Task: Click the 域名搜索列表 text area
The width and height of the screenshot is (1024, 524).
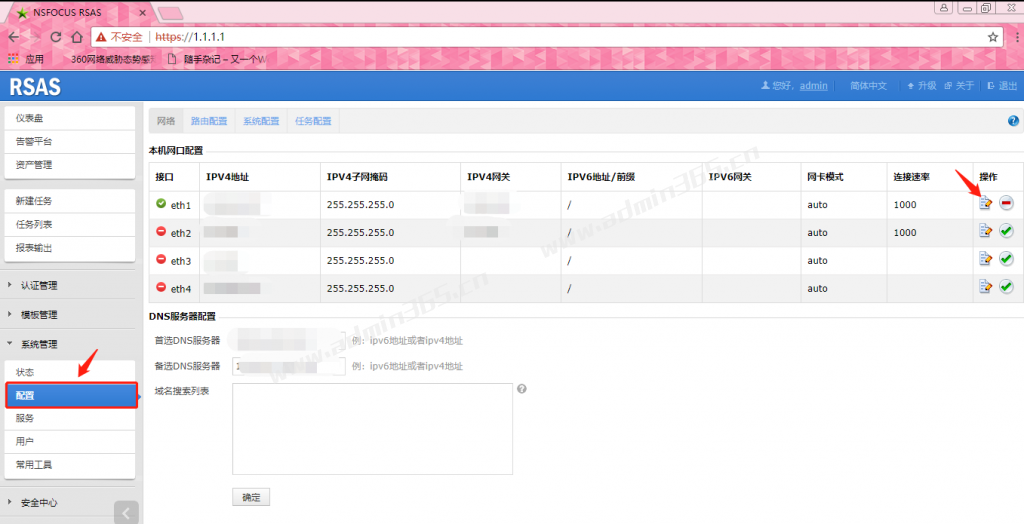Action: (372, 429)
